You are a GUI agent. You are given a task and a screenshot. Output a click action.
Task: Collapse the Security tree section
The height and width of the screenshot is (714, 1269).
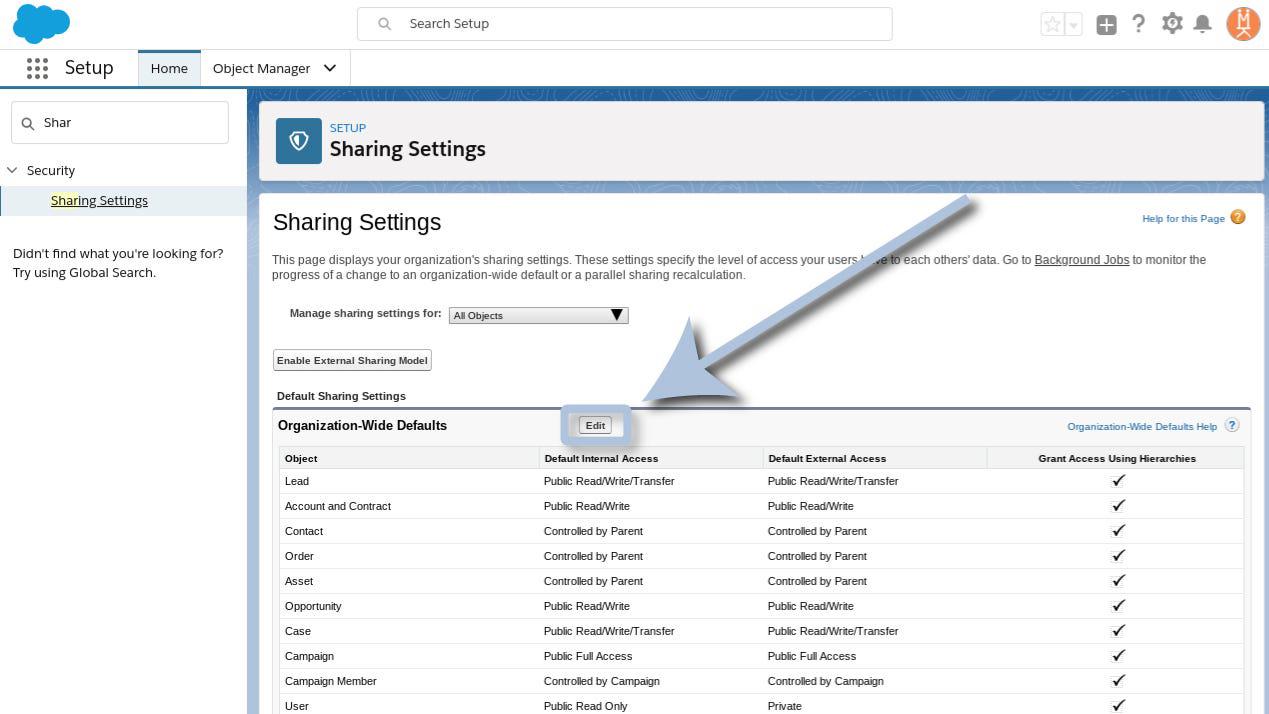pyautogui.click(x=12, y=170)
